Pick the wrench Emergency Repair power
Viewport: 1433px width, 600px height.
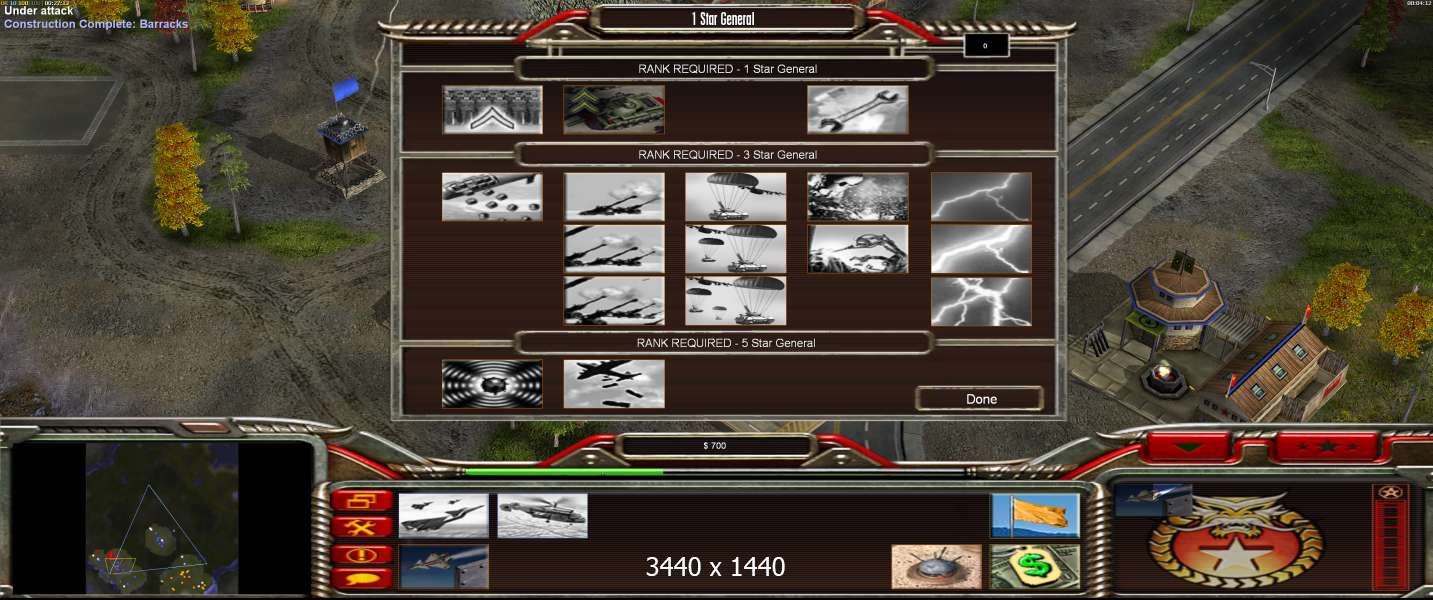(x=858, y=110)
